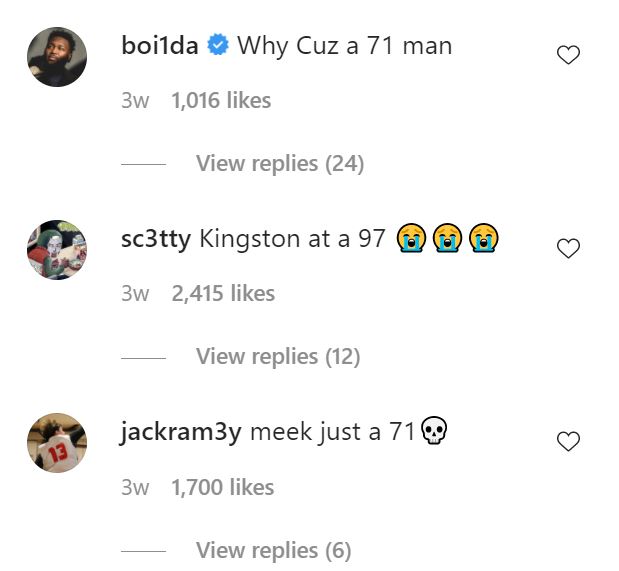Click 3w timestamp on sc3tty's comment
619x571 pixels.
click(x=135, y=293)
